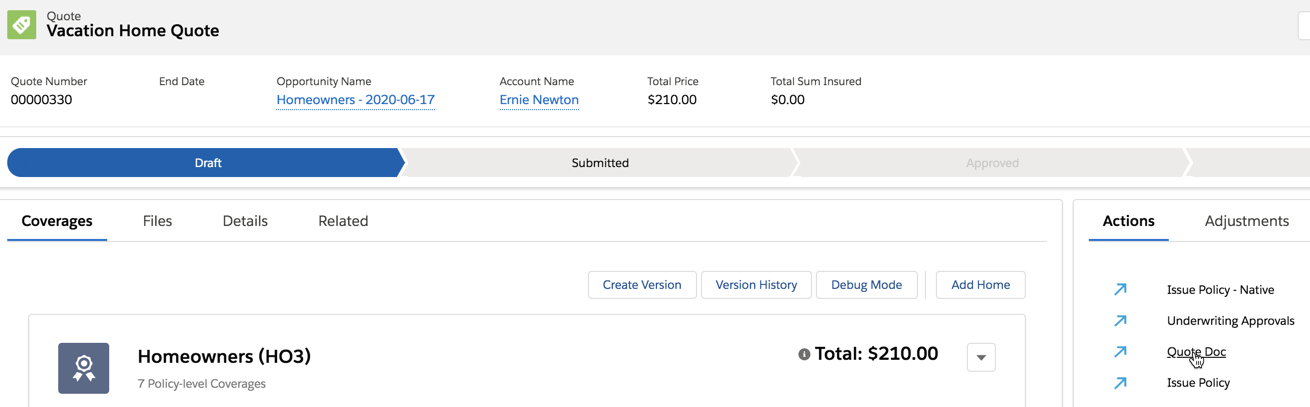1310x407 pixels.
Task: Select the Approved stage in the path
Action: [992, 163]
